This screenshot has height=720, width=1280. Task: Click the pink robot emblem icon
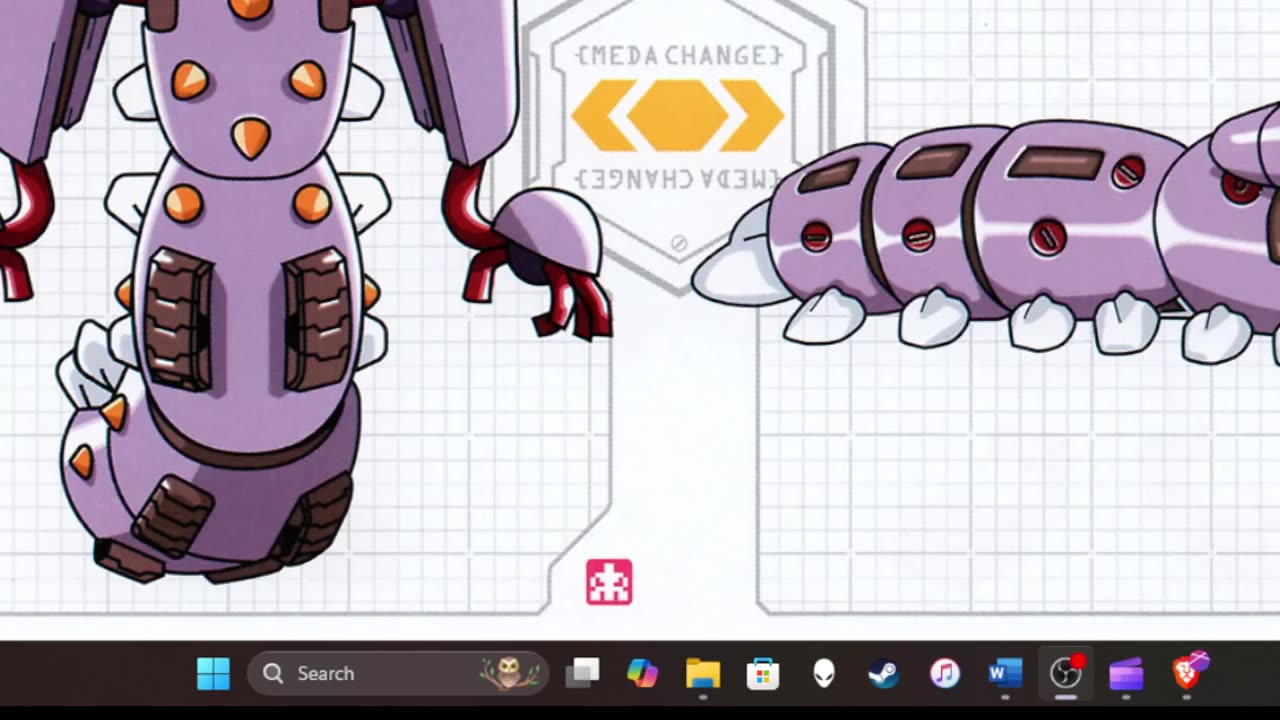pyautogui.click(x=609, y=582)
